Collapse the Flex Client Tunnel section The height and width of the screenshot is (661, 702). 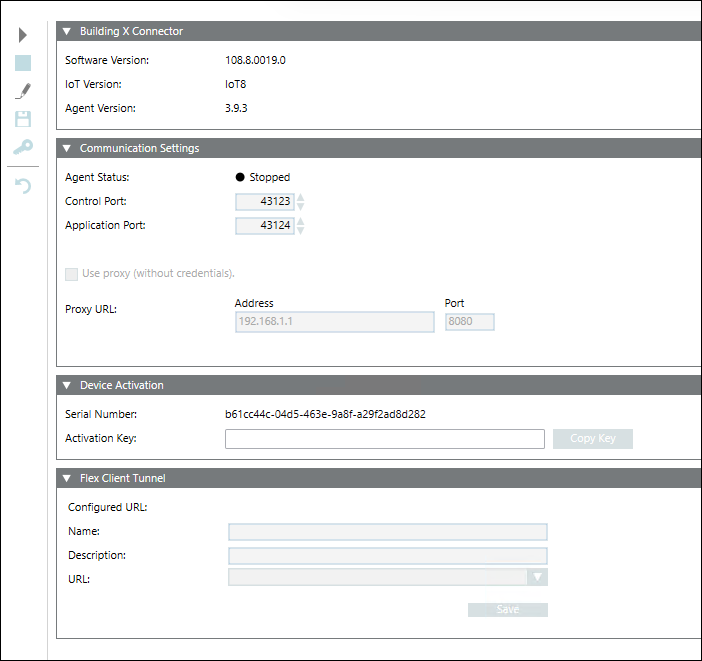67,479
